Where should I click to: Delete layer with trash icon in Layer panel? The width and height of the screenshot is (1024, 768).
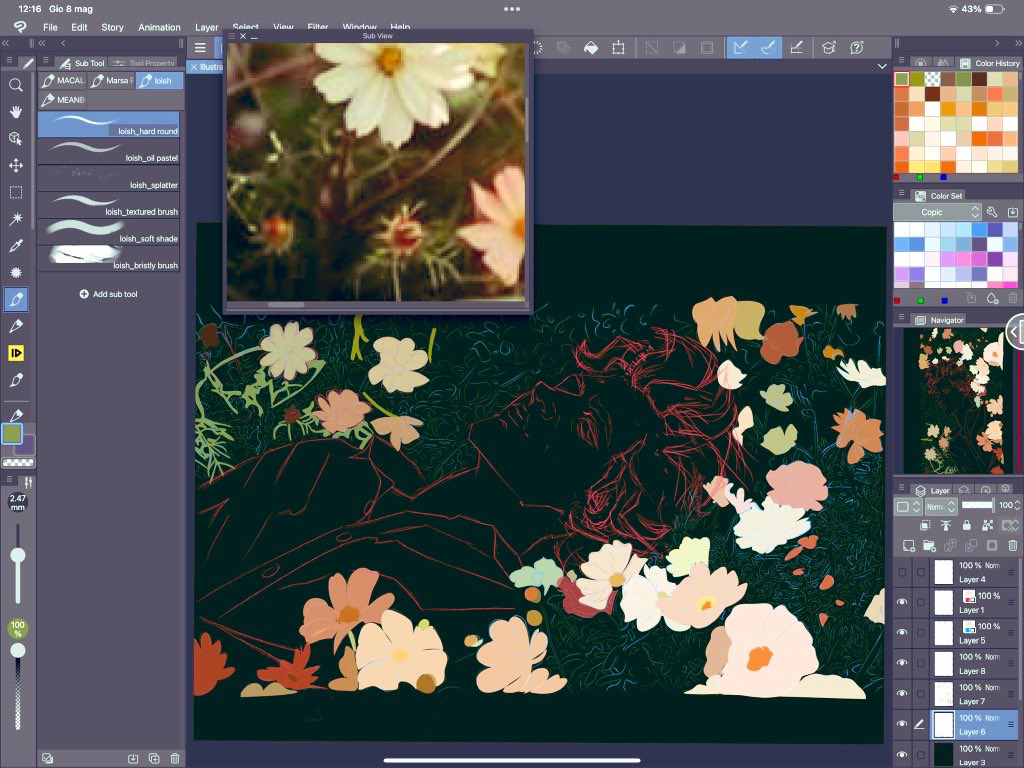point(1013,545)
